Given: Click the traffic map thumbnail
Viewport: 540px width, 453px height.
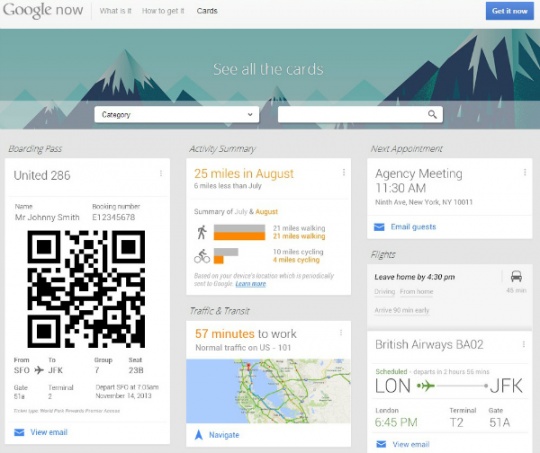Looking at the screenshot, I should [268, 391].
